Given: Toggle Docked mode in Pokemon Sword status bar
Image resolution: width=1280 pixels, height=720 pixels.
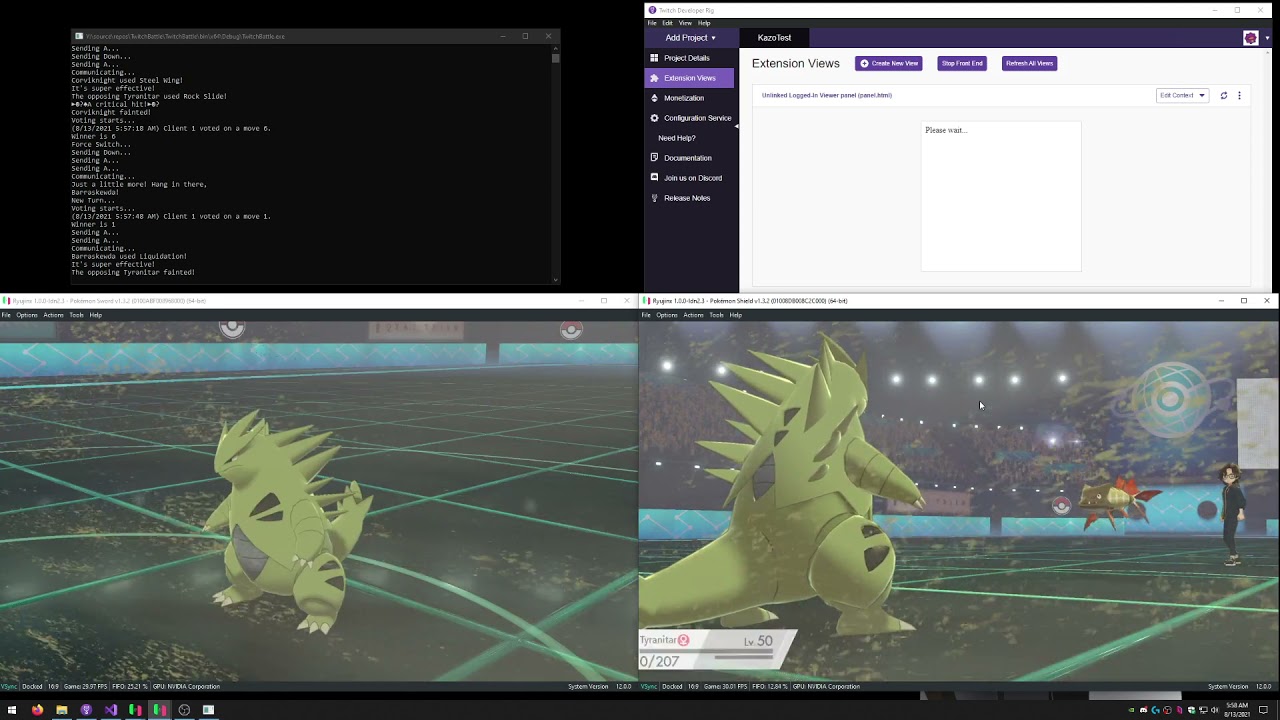Looking at the screenshot, I should pyautogui.click(x=32, y=686).
